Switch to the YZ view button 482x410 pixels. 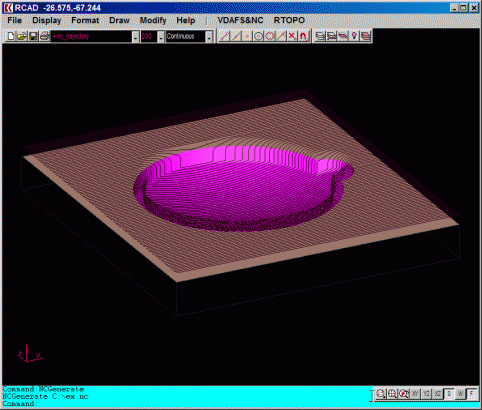[426, 394]
